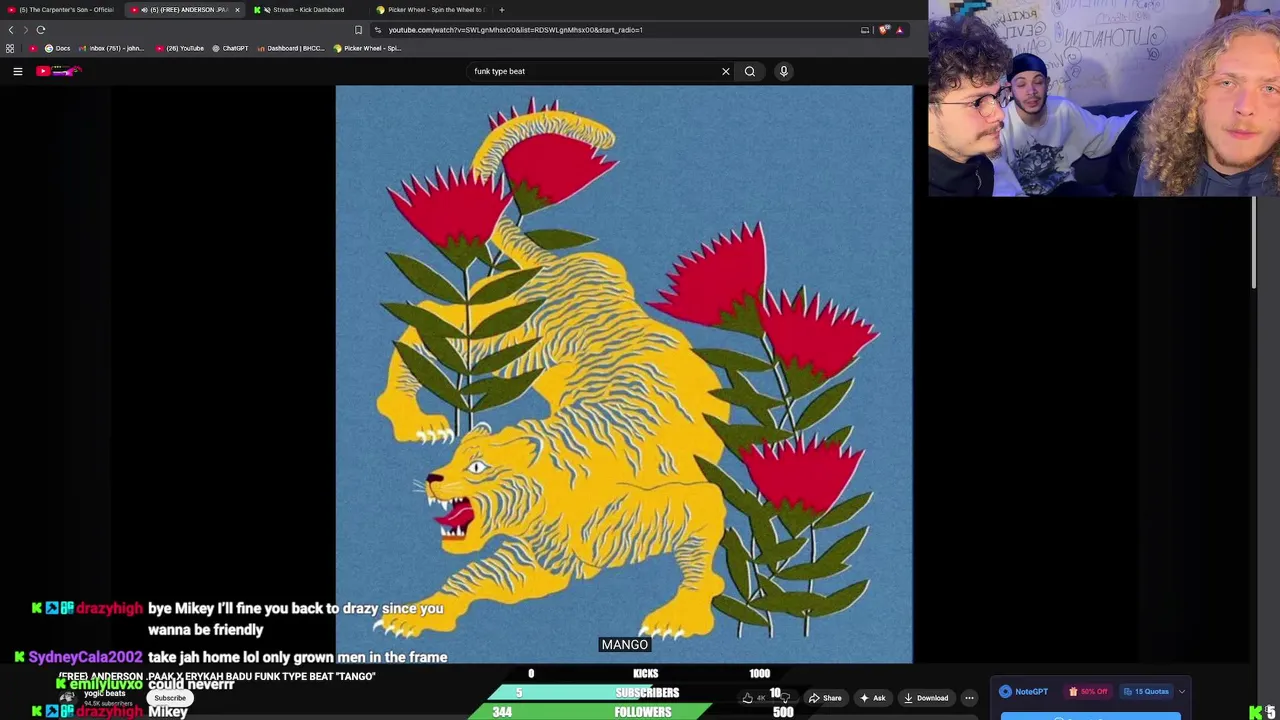1280x720 pixels.
Task: Open YouTube guide hamburger menu
Action: coord(17,71)
